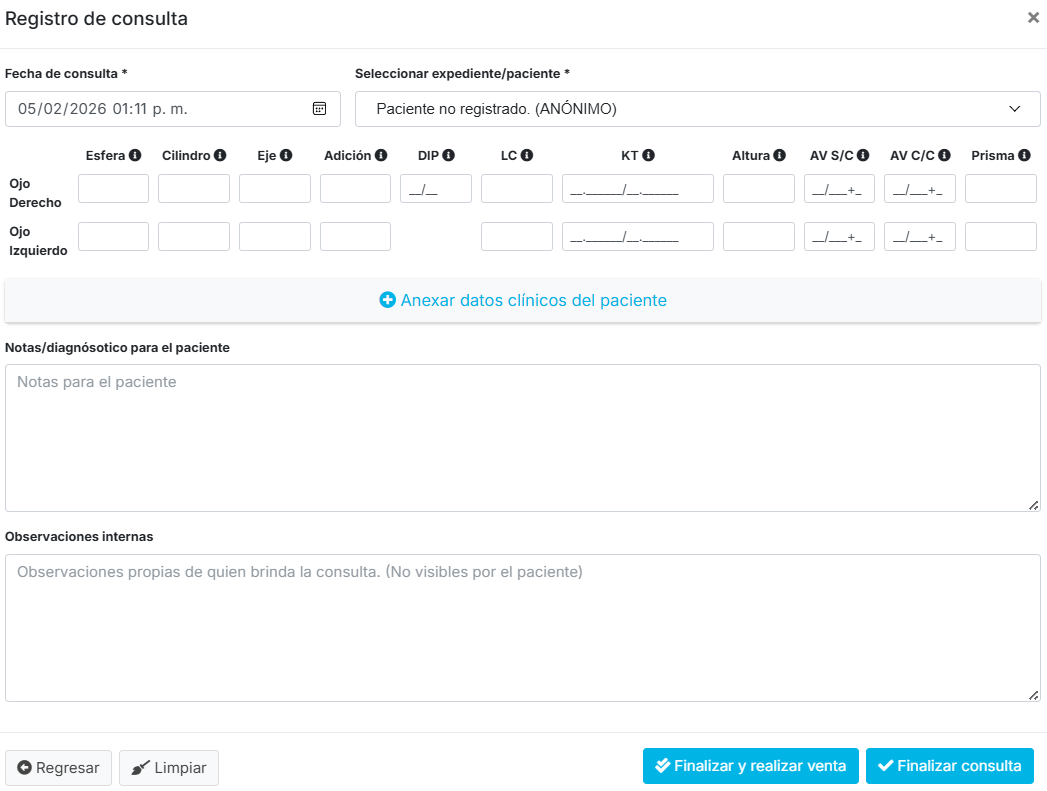Viewport: 1047px width, 791px height.
Task: Click Finalizar y realizar venta
Action: point(750,767)
